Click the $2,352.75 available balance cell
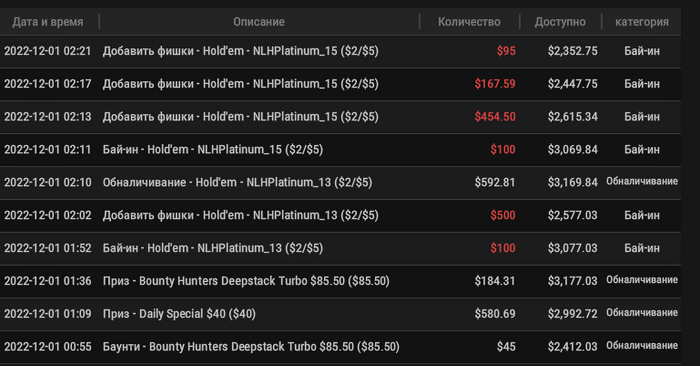700x366 pixels. 572,51
